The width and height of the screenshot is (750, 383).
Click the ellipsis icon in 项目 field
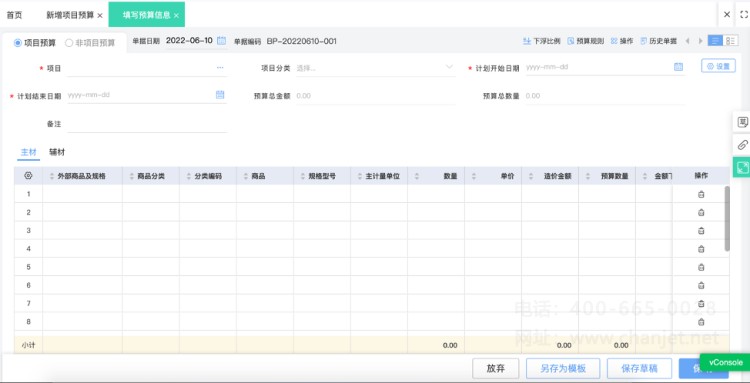pyautogui.click(x=220, y=68)
